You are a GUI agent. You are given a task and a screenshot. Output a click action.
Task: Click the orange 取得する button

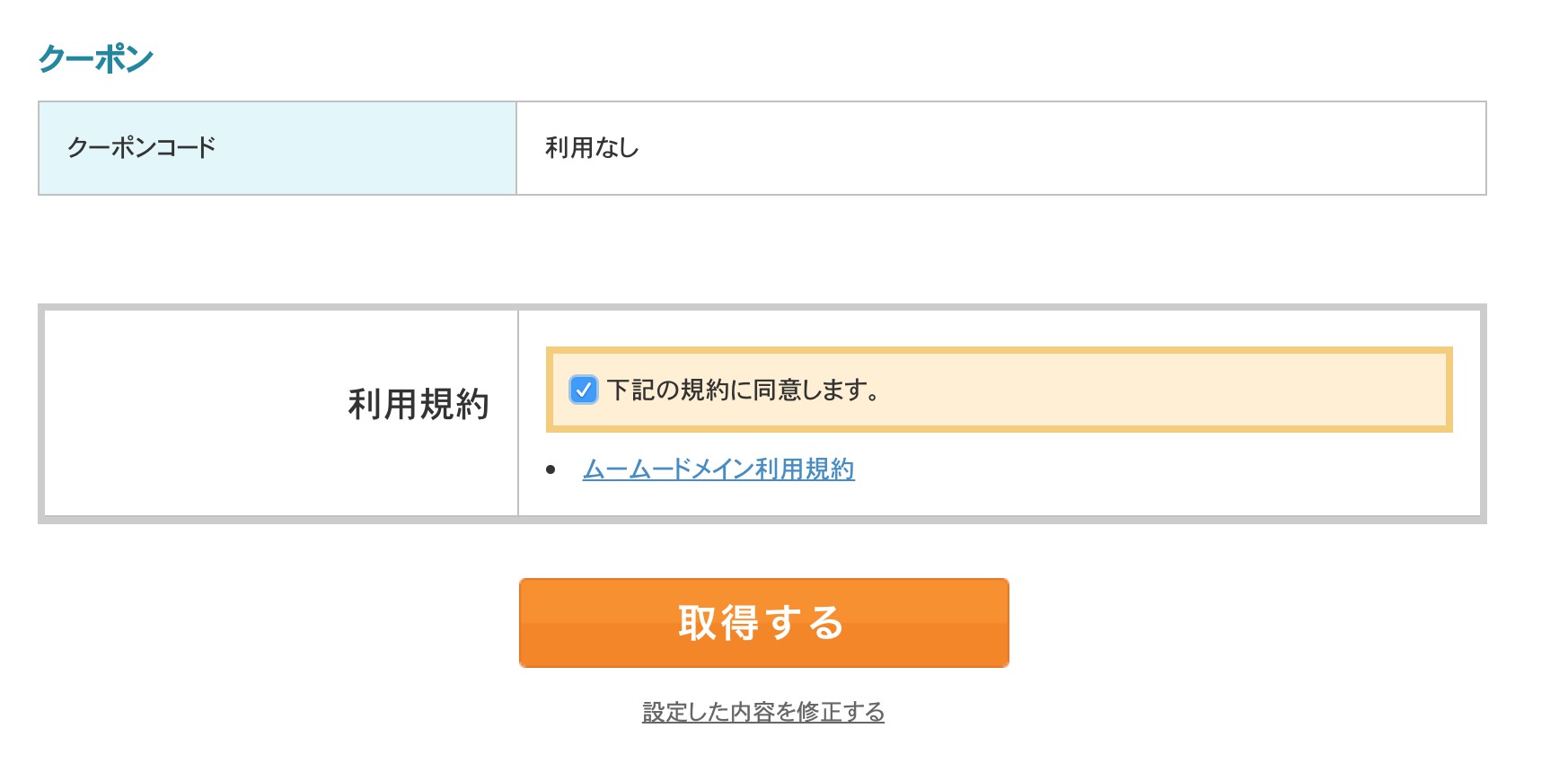764,623
